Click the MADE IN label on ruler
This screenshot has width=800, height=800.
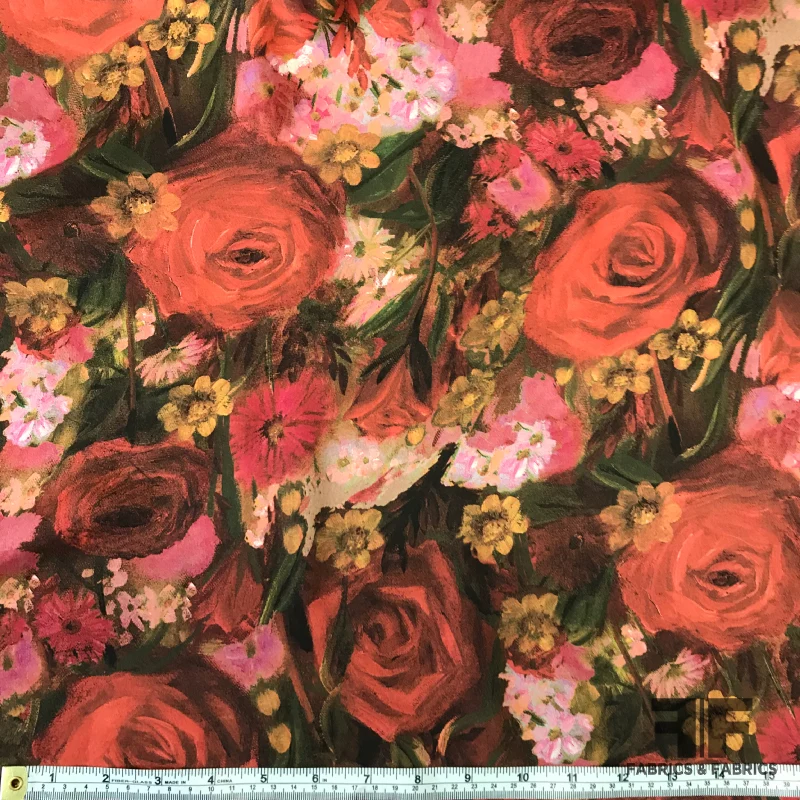pos(175,782)
